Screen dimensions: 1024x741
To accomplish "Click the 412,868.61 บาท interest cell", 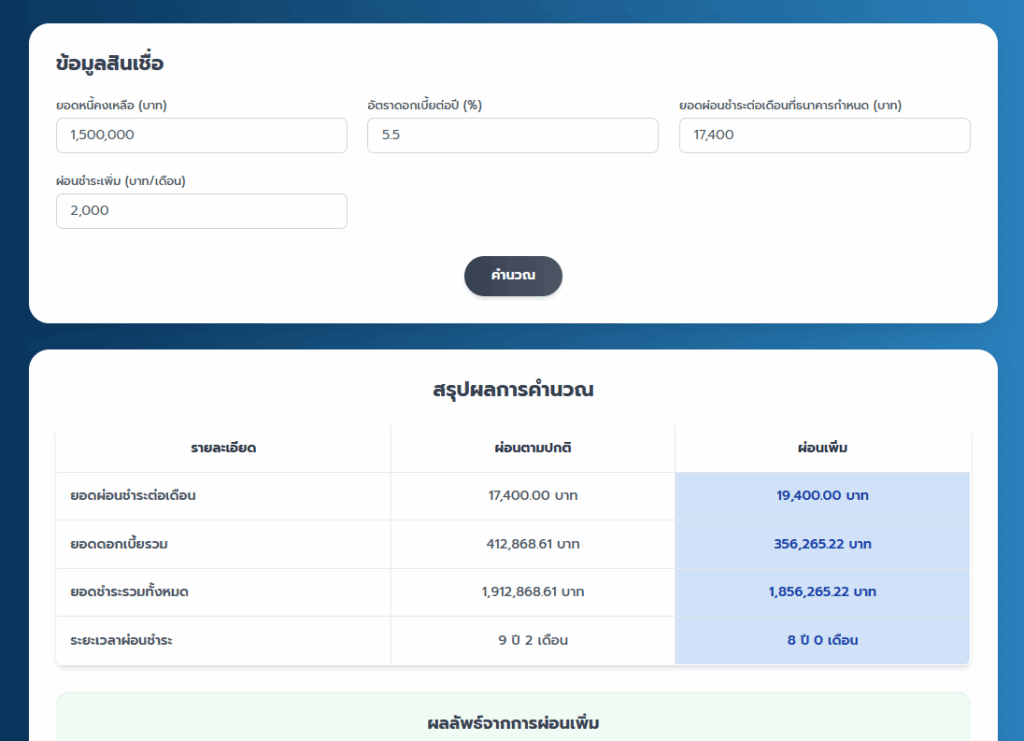I will pos(533,544).
